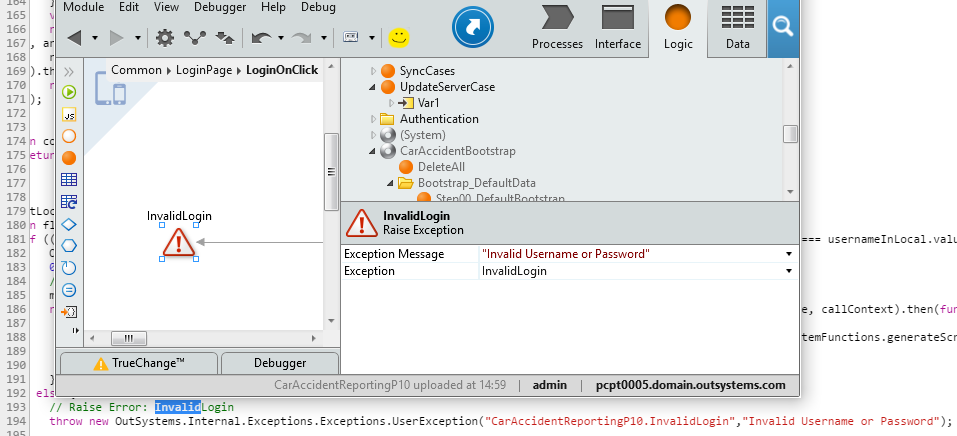Click the yellow smiley feedback icon
Image resolution: width=957 pixels, height=436 pixels.
(399, 38)
